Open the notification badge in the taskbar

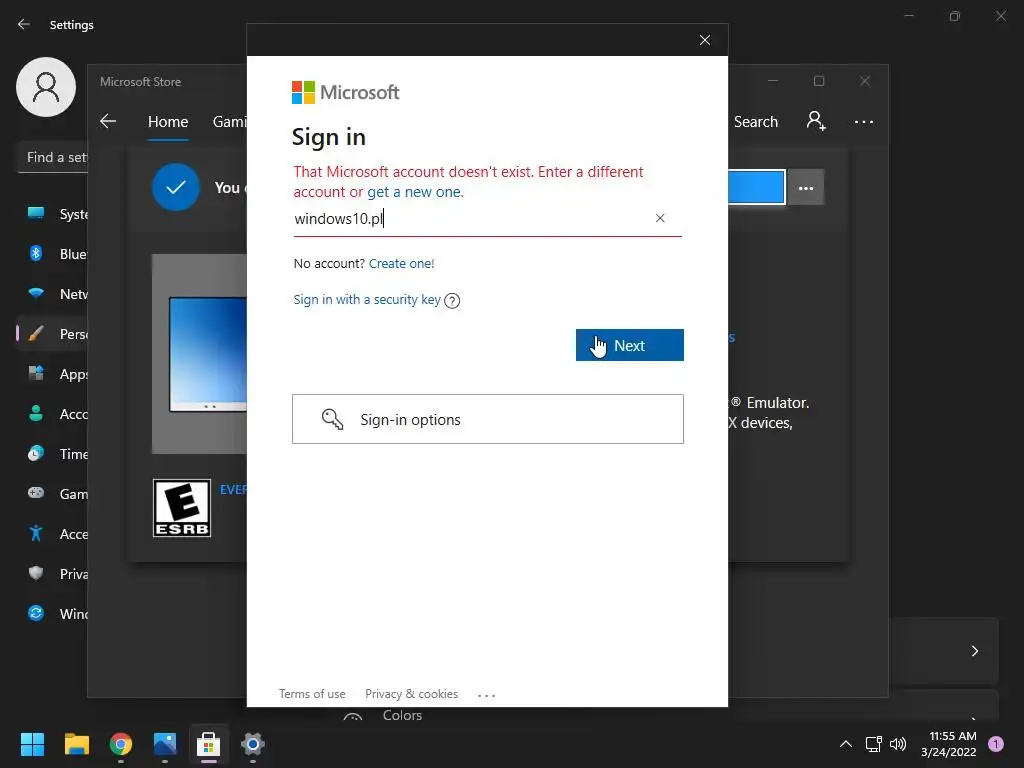[x=996, y=744]
